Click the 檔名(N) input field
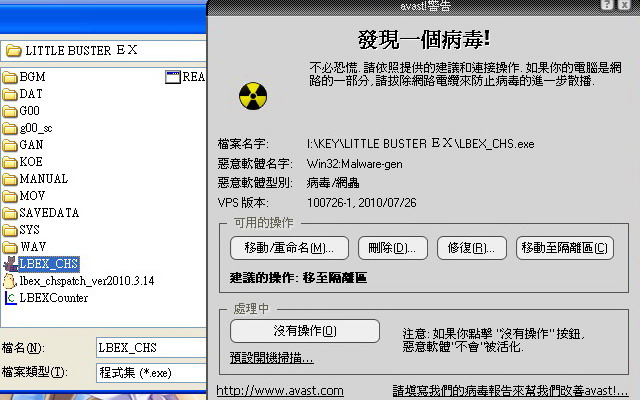Viewport: 640px width, 400px height. (151, 348)
